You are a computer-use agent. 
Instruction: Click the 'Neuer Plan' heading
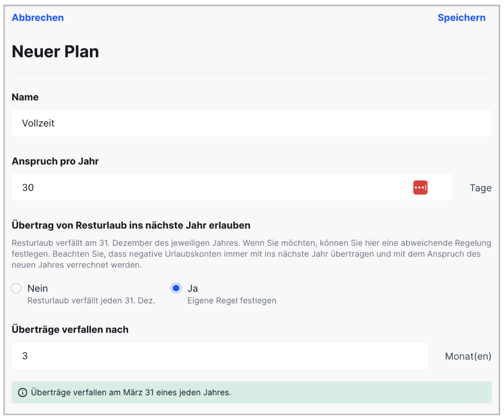(x=55, y=52)
